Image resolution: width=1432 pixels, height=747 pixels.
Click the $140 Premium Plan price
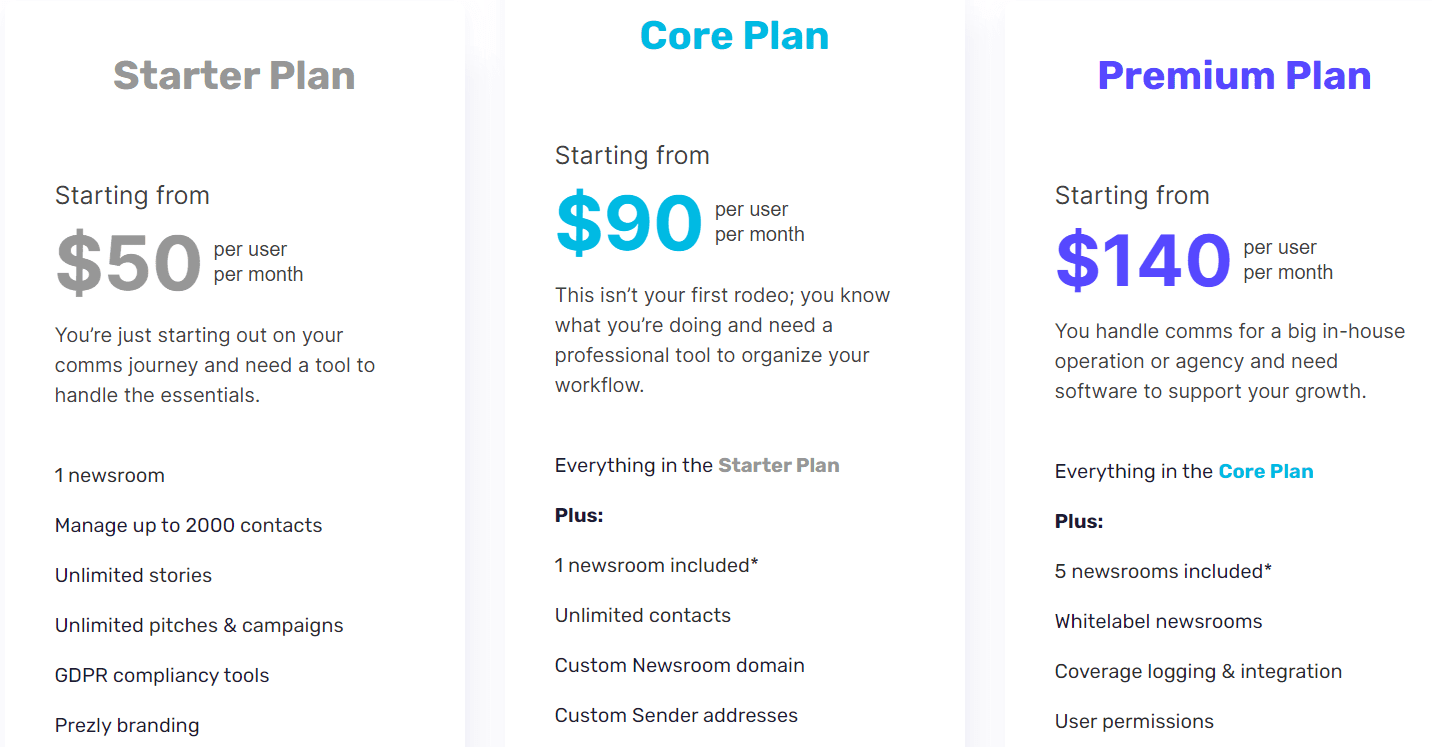(x=1143, y=261)
